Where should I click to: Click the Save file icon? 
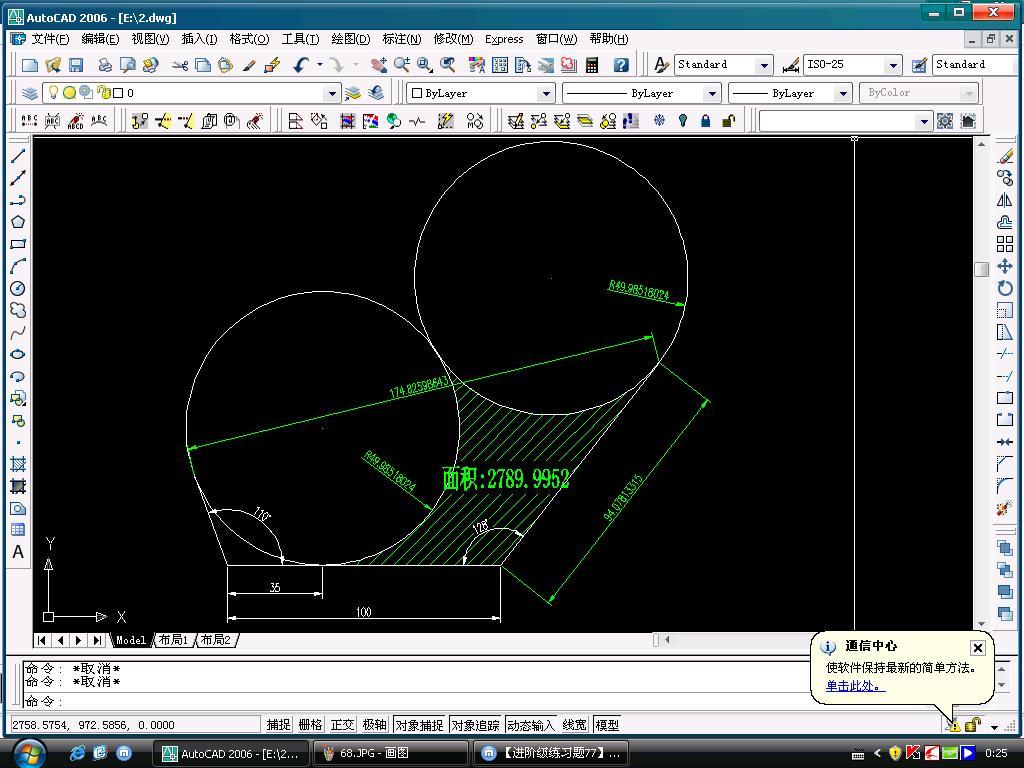pyautogui.click(x=76, y=65)
